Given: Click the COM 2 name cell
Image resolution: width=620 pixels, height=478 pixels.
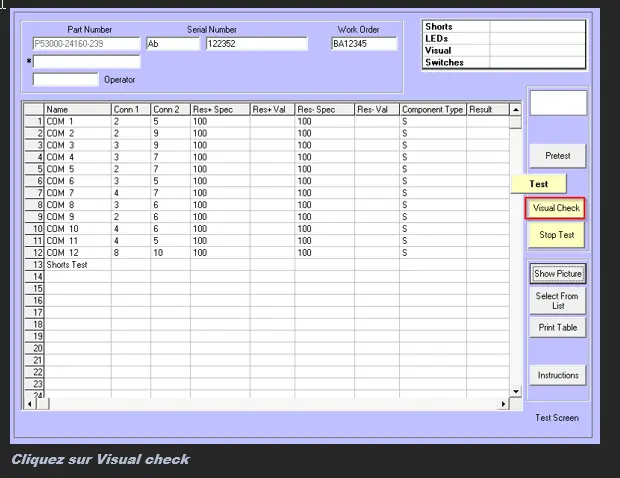Looking at the screenshot, I should 78,133.
